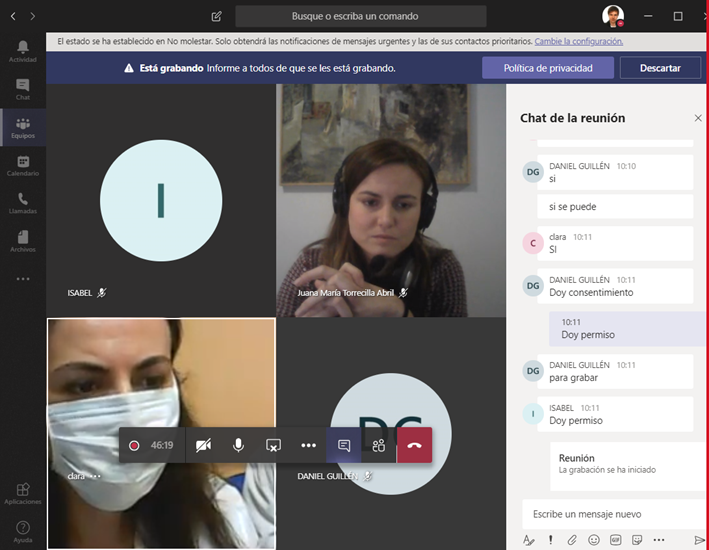This screenshot has height=550, width=709.
Task: Open the emoji picker in chat
Action: 594,540
